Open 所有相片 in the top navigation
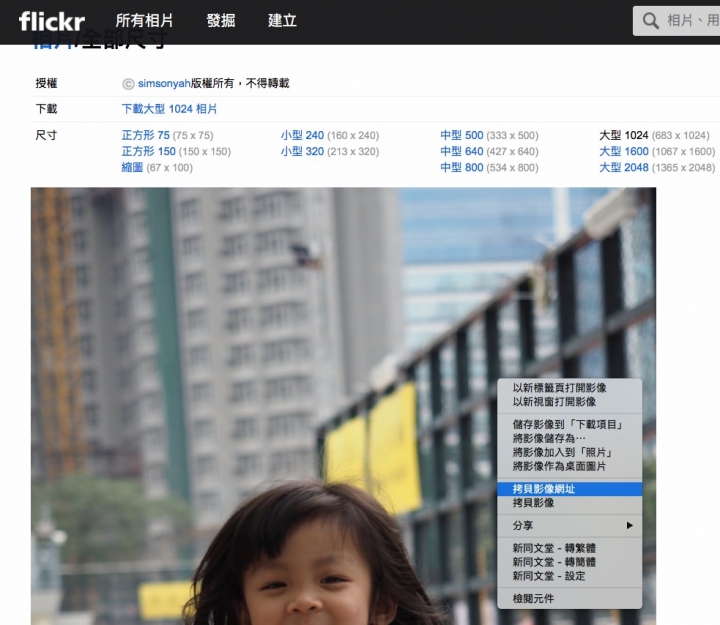The width and height of the screenshot is (720, 625). click(x=144, y=21)
